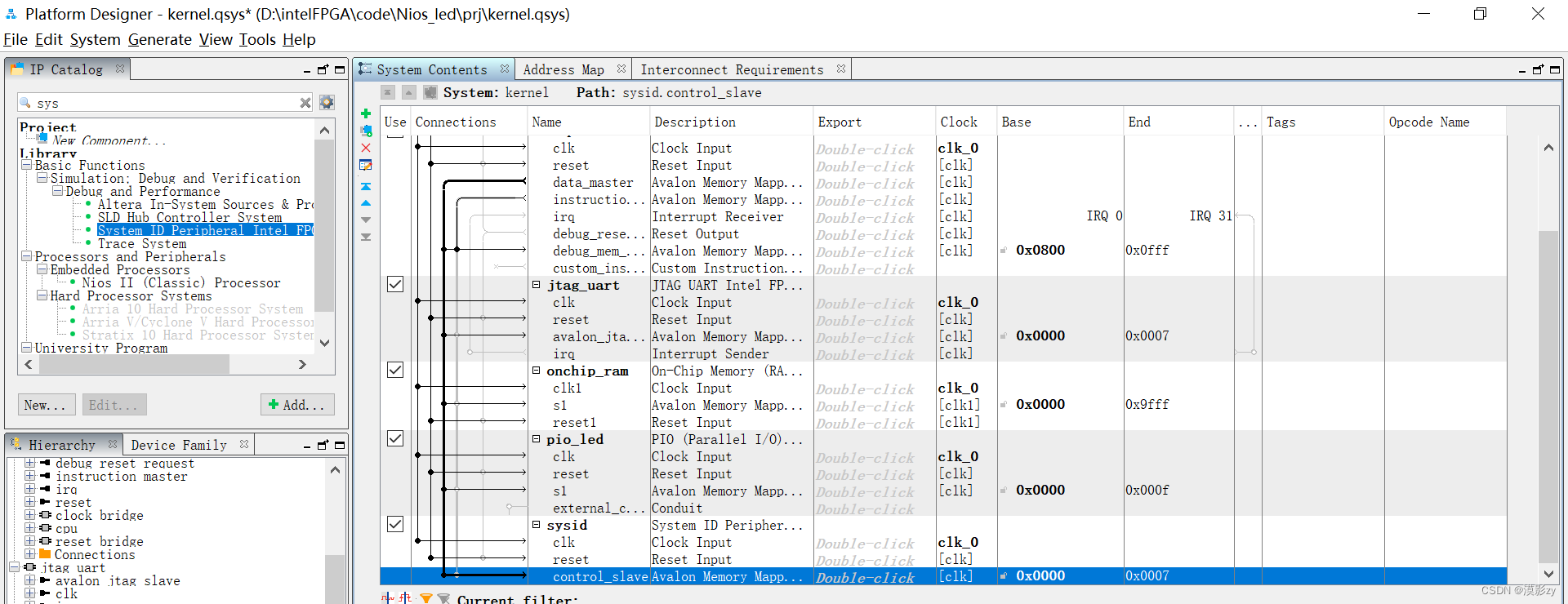This screenshot has height=604, width=1568.
Task: Close the IP Catalog tab
Action: (120, 69)
